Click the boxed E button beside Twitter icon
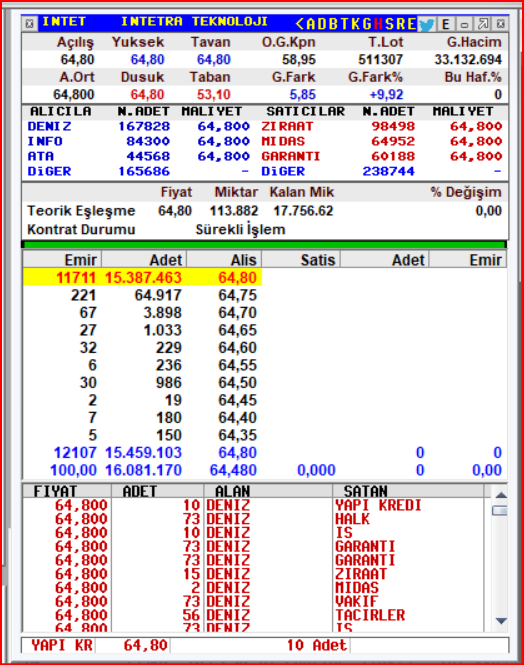 pos(446,24)
